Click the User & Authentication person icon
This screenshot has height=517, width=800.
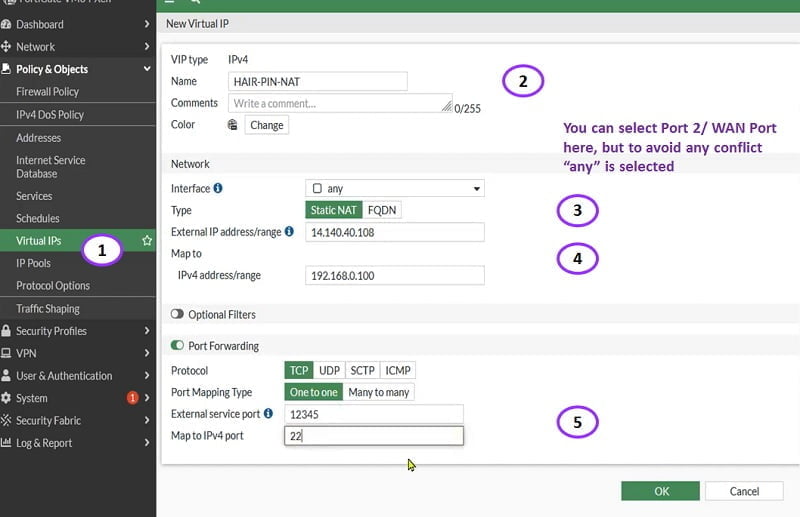click(6, 376)
